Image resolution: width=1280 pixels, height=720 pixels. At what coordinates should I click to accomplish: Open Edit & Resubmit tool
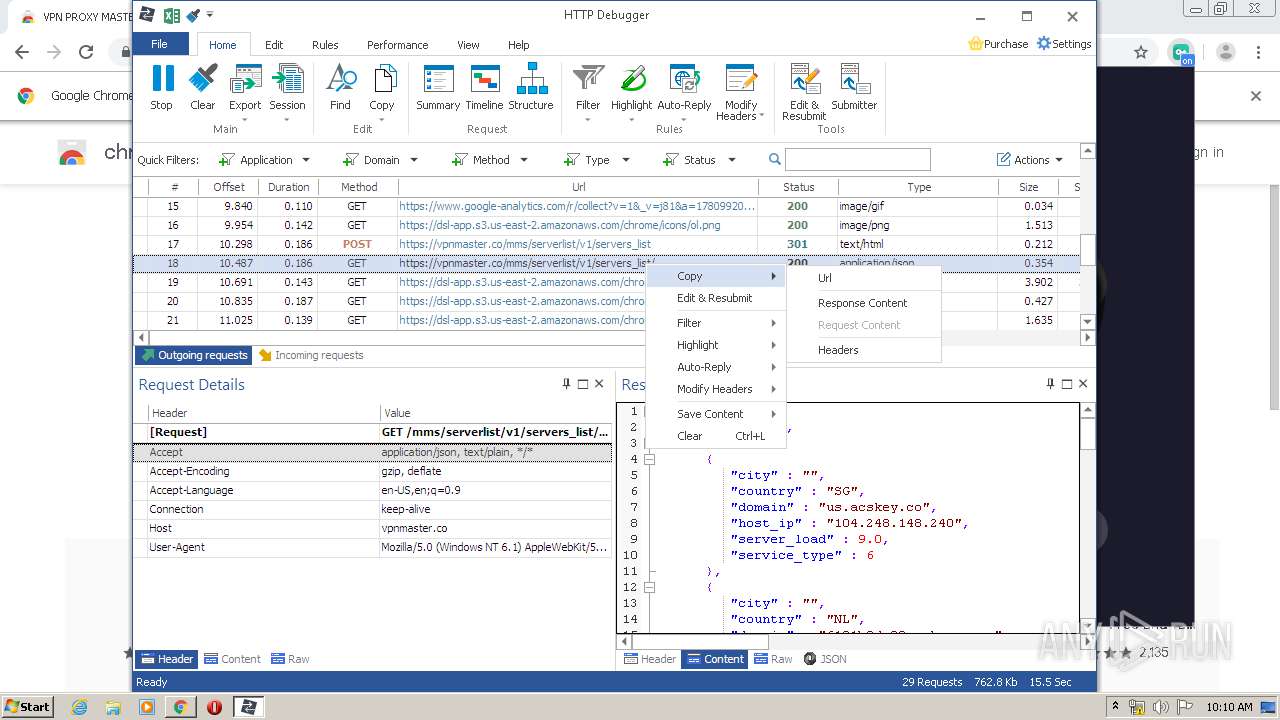[804, 92]
